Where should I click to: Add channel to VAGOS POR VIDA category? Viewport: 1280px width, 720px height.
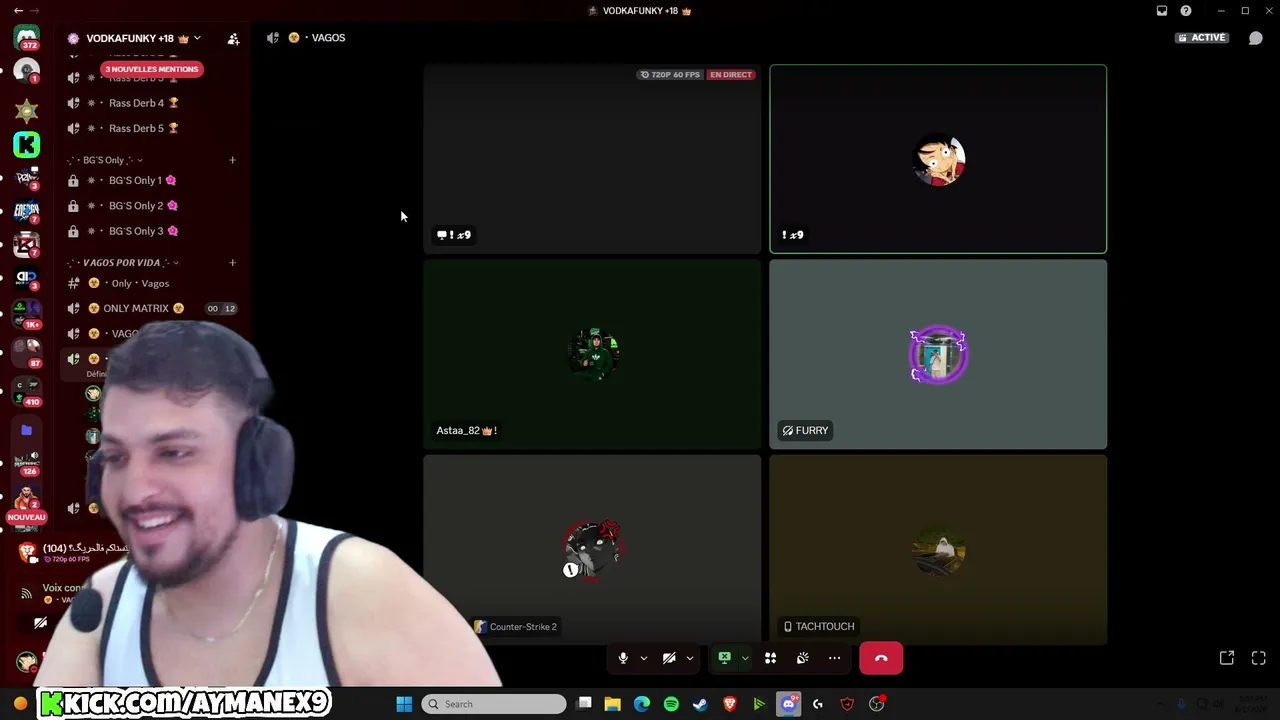coord(232,263)
